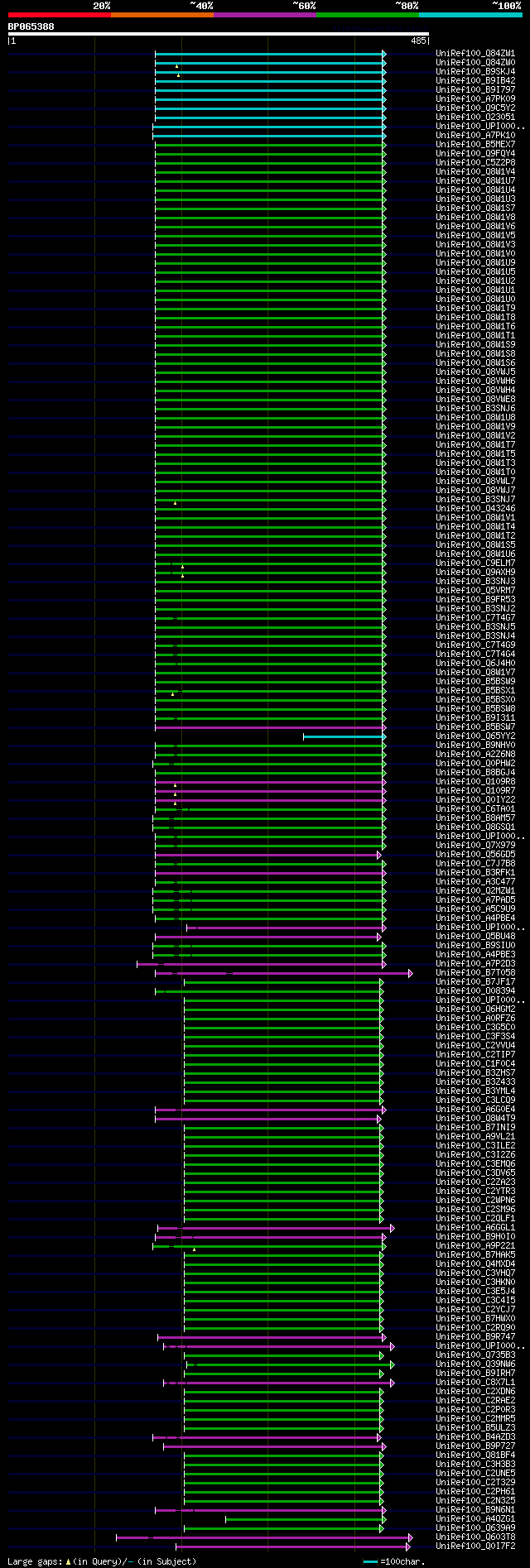
Task: Click the red 20% identity scale segment
Action: pos(60,15)
